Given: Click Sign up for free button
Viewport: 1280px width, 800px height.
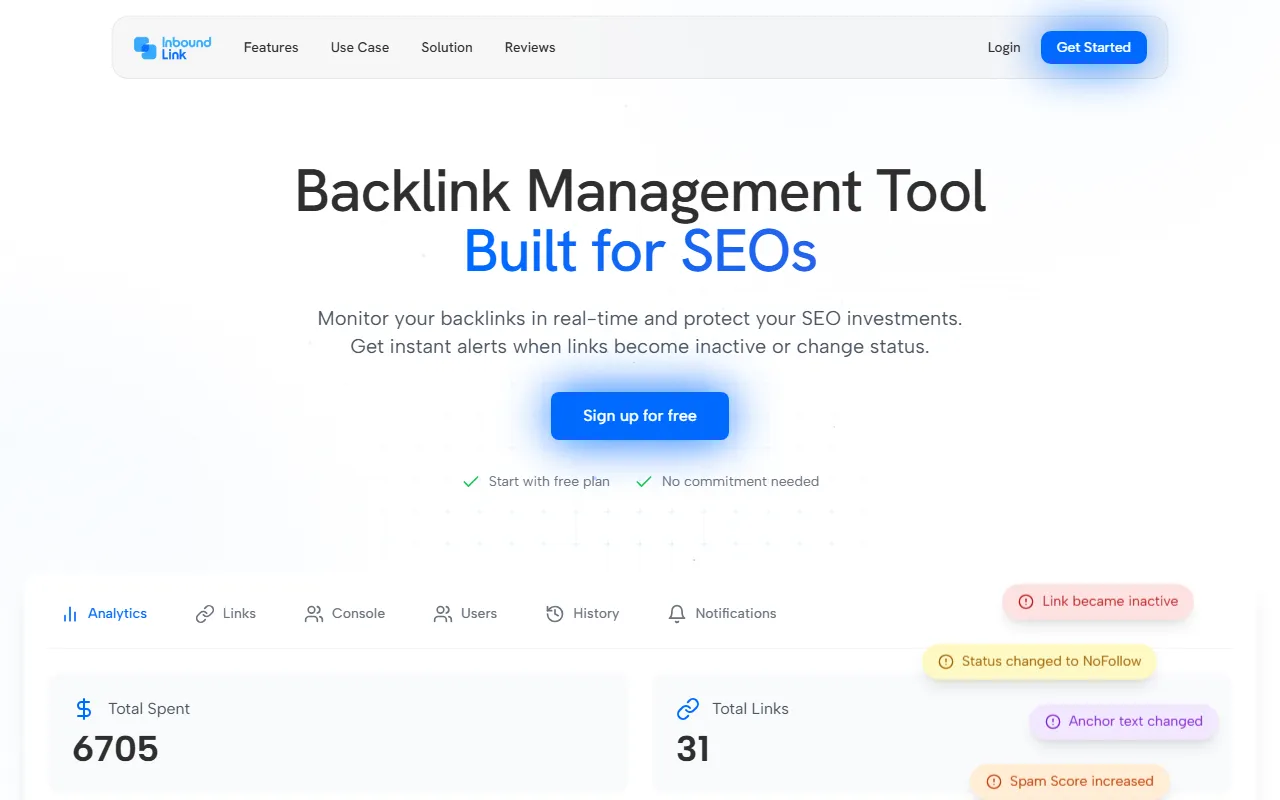Looking at the screenshot, I should (x=640, y=416).
